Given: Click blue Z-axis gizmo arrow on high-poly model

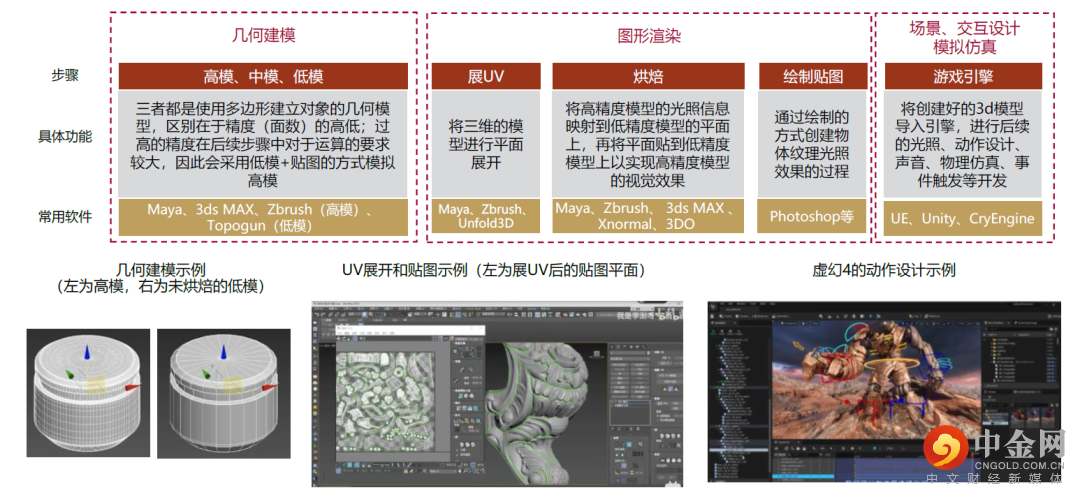Looking at the screenshot, I should tap(87, 352).
